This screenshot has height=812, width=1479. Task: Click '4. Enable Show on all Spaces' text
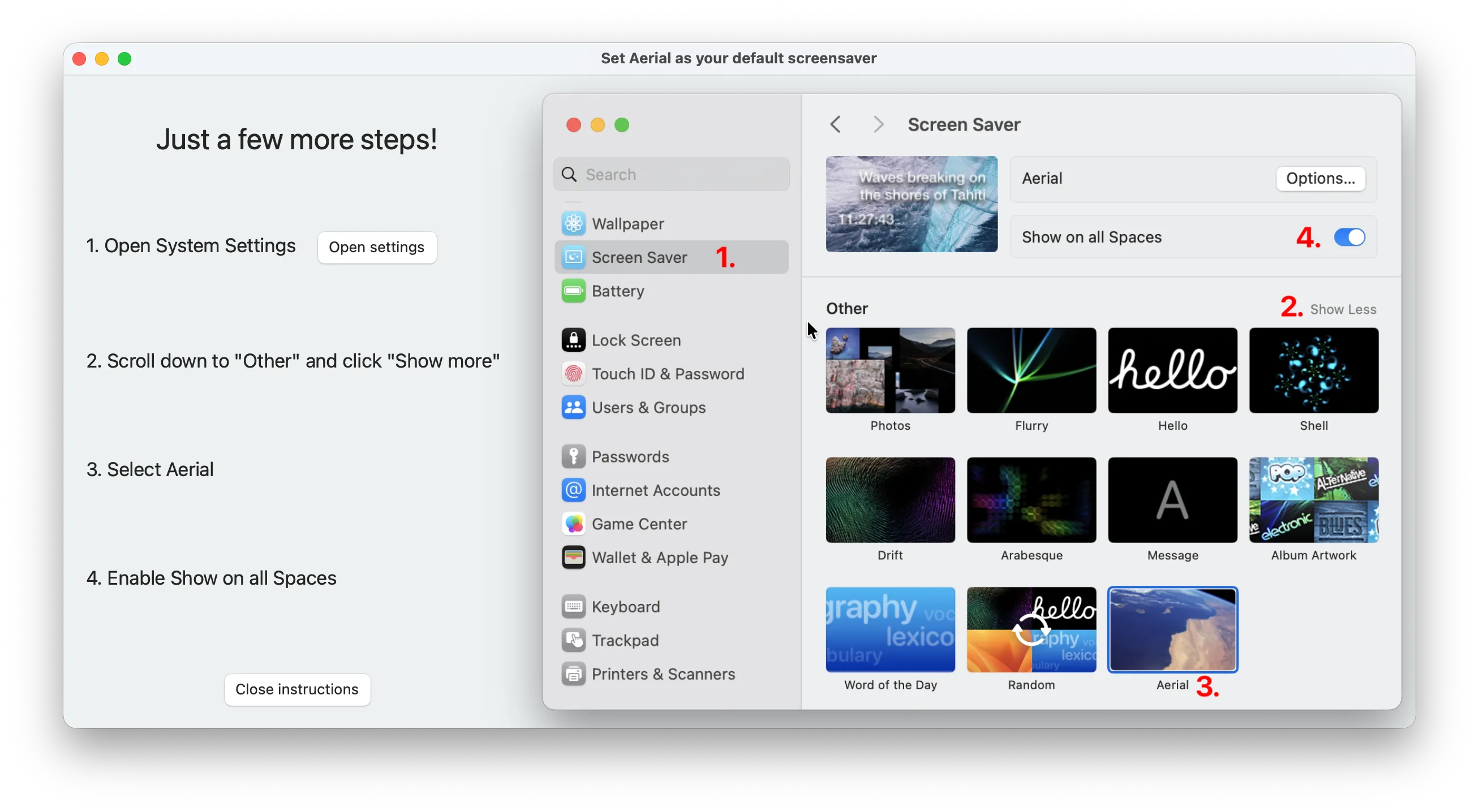tap(211, 578)
